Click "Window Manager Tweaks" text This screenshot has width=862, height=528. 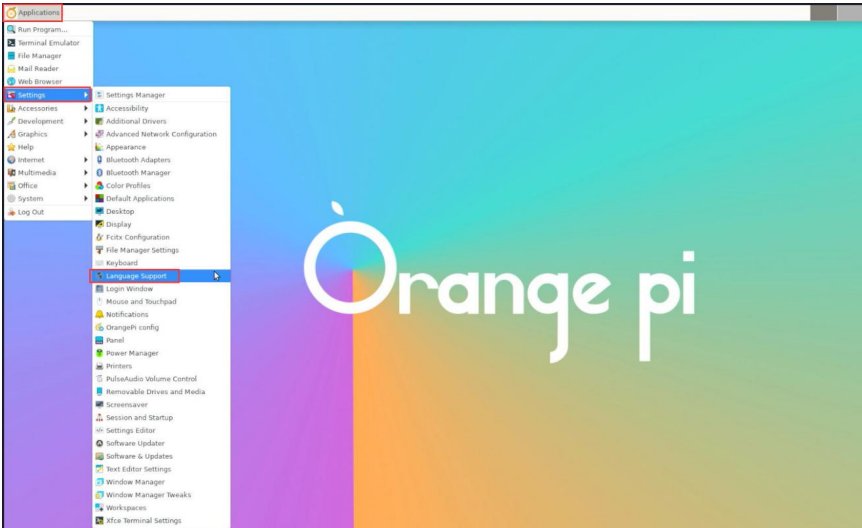click(148, 495)
